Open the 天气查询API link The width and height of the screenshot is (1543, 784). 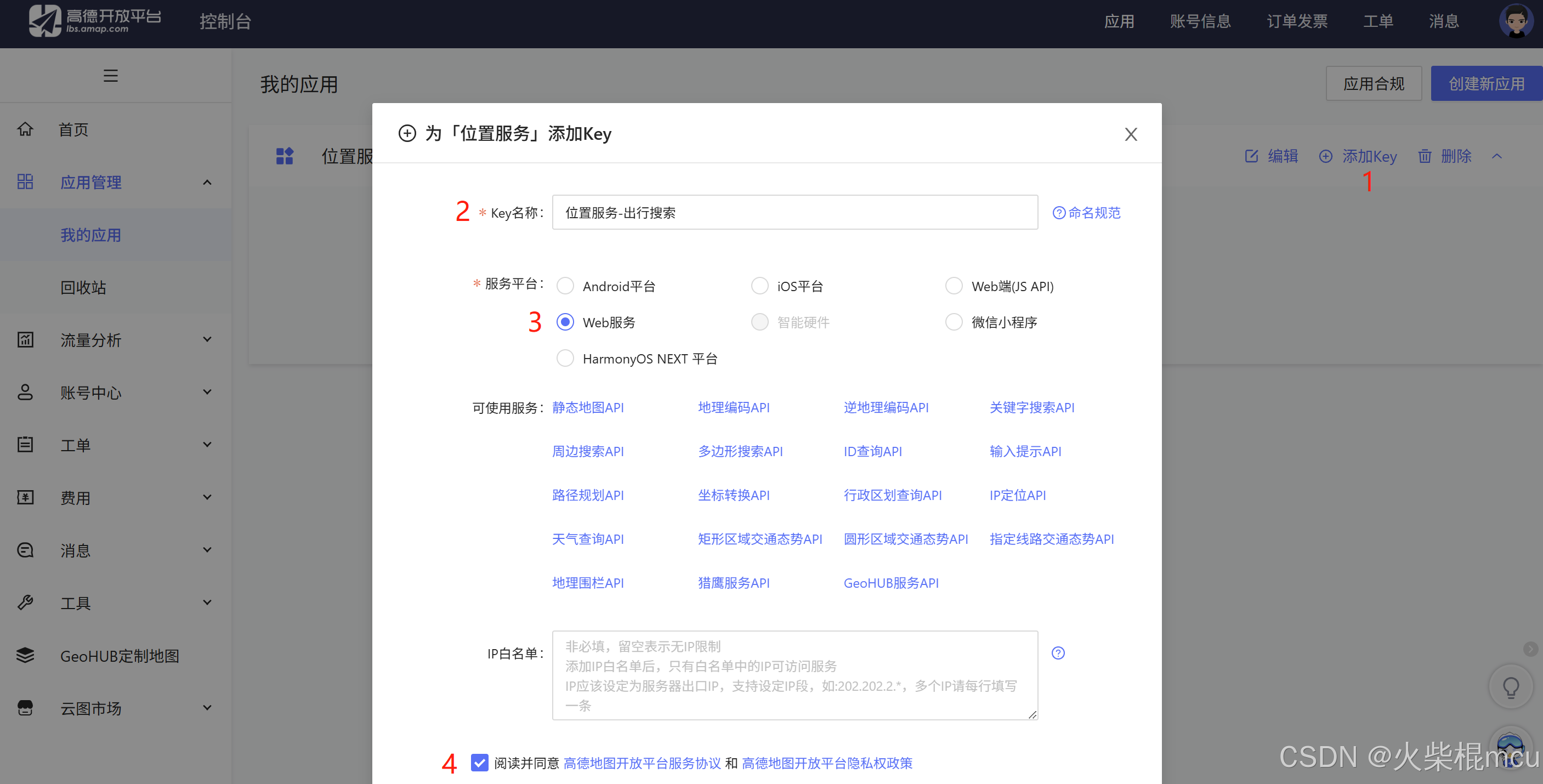pyautogui.click(x=588, y=539)
